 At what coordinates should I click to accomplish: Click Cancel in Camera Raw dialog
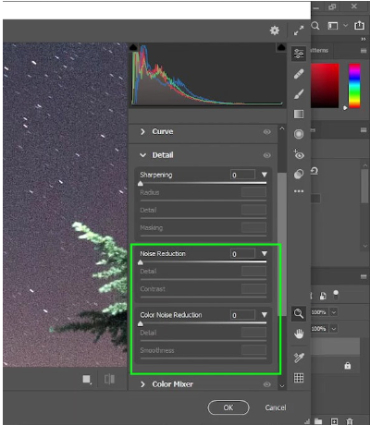276,407
